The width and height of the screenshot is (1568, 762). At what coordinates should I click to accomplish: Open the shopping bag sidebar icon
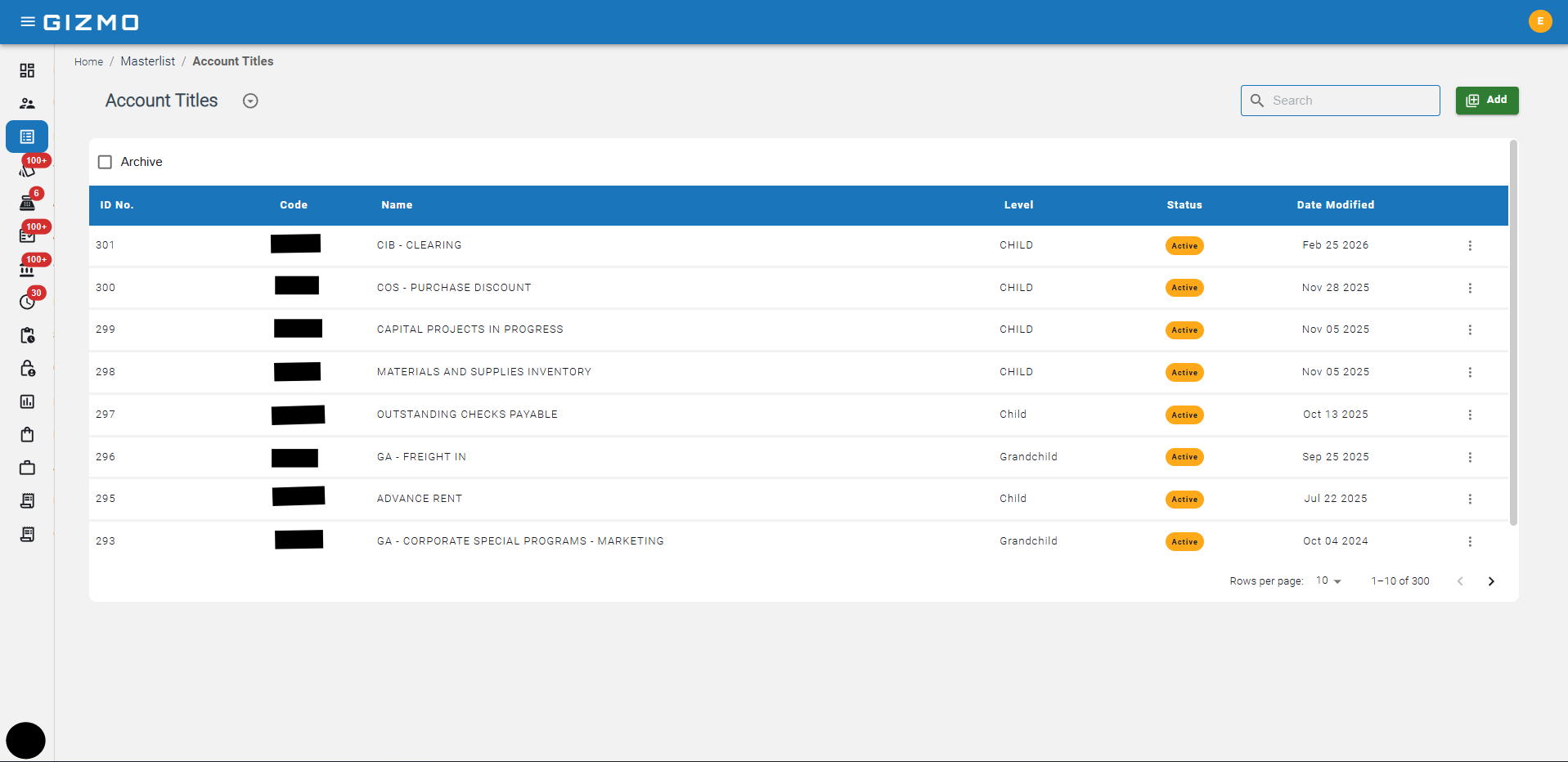[x=27, y=434]
